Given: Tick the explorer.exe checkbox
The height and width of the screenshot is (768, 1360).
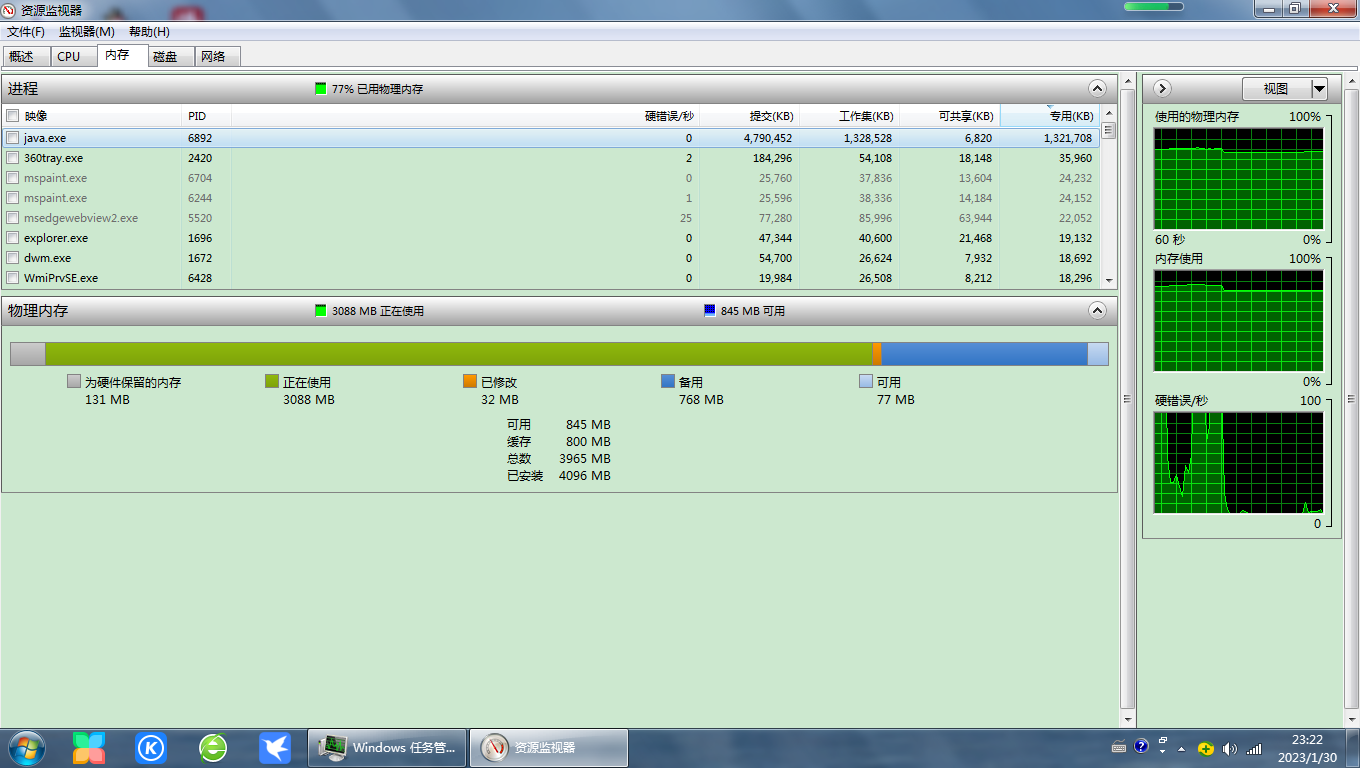Looking at the screenshot, I should 13,238.
